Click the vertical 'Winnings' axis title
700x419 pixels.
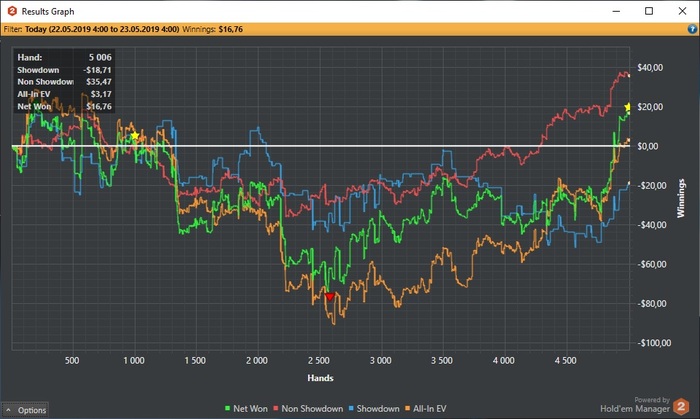click(681, 198)
